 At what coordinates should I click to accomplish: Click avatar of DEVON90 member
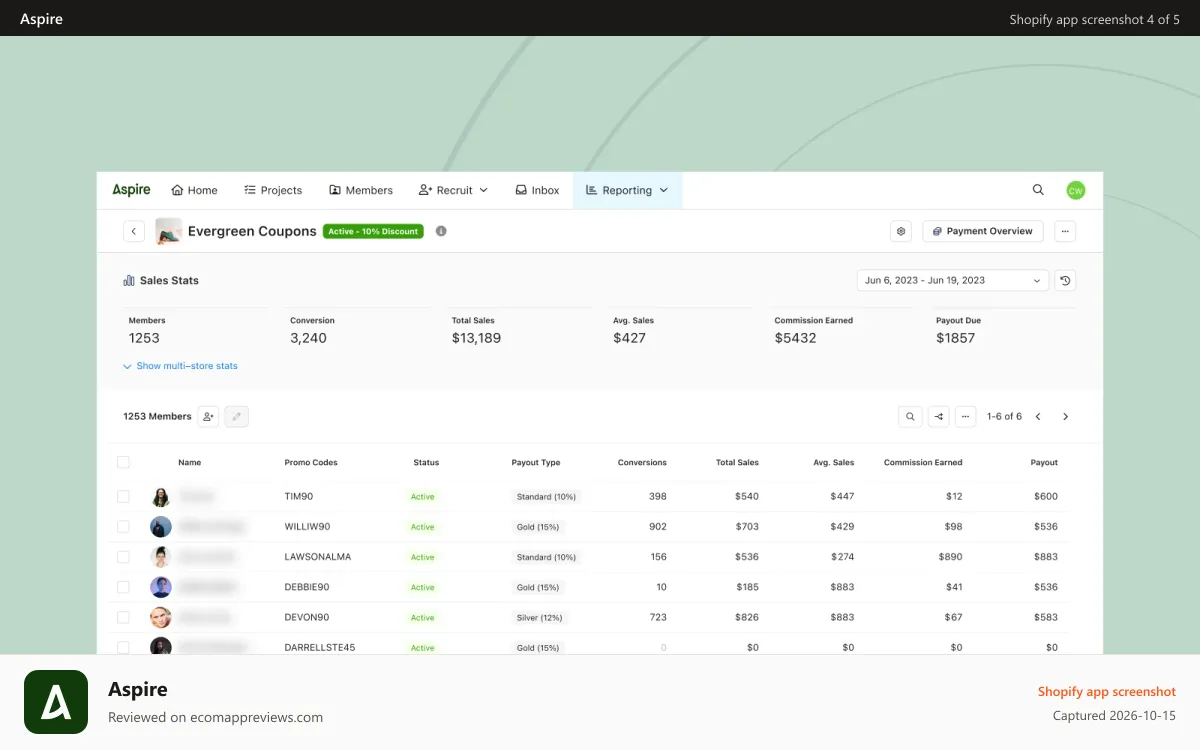pos(161,617)
